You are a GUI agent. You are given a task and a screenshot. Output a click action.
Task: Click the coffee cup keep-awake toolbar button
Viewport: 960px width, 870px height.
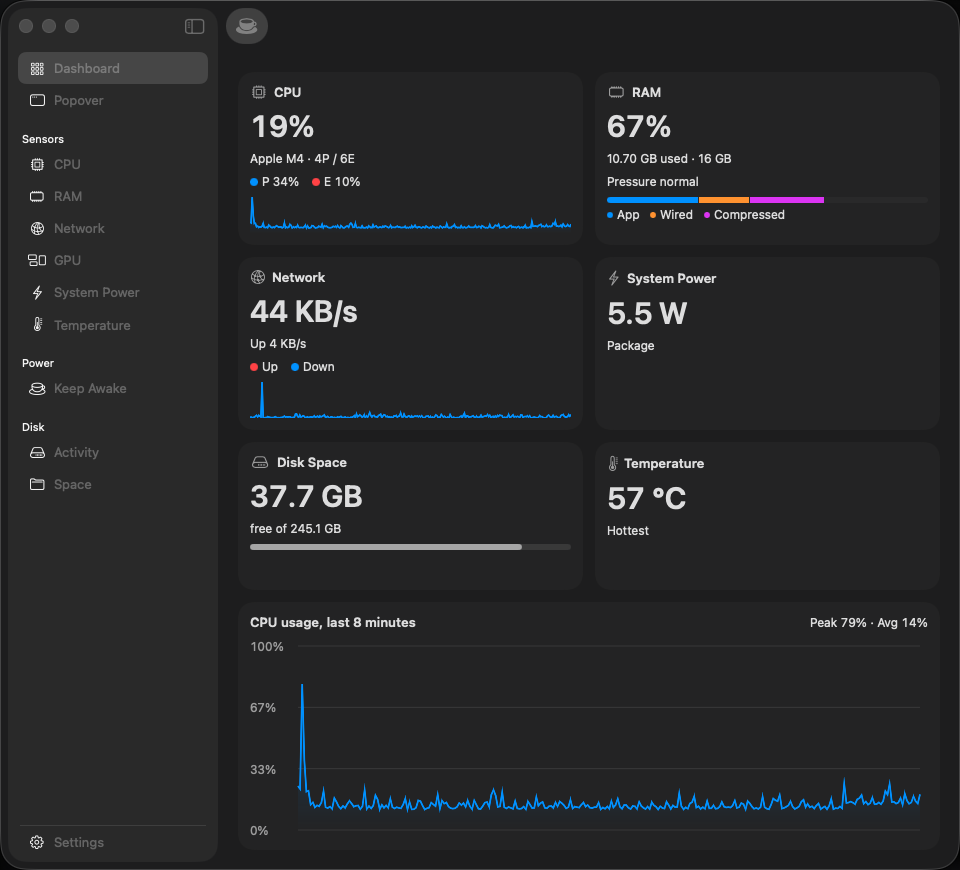pyautogui.click(x=247, y=26)
